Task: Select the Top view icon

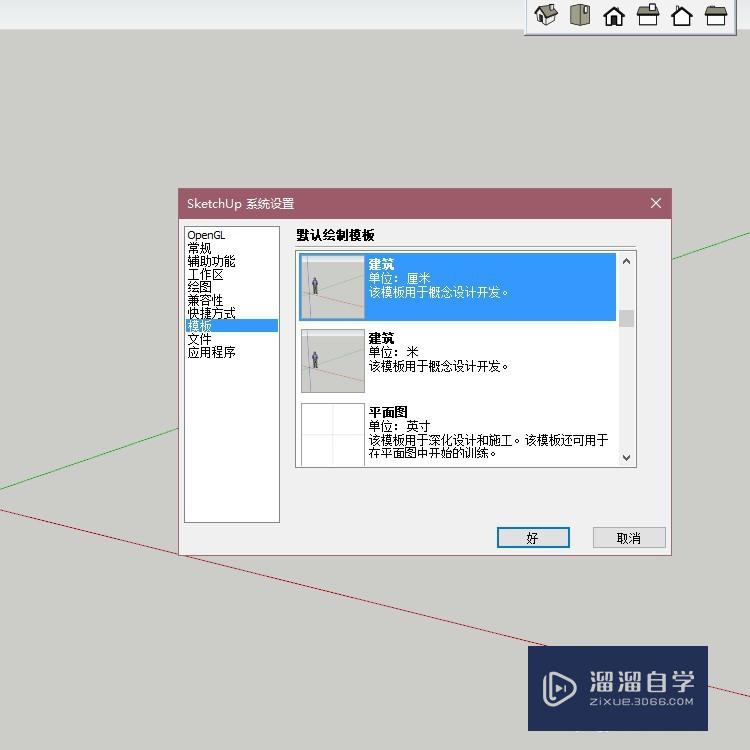Action: (580, 14)
